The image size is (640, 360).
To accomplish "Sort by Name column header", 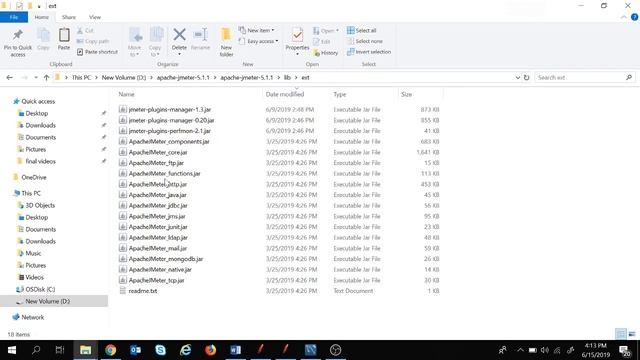I will (x=127, y=94).
